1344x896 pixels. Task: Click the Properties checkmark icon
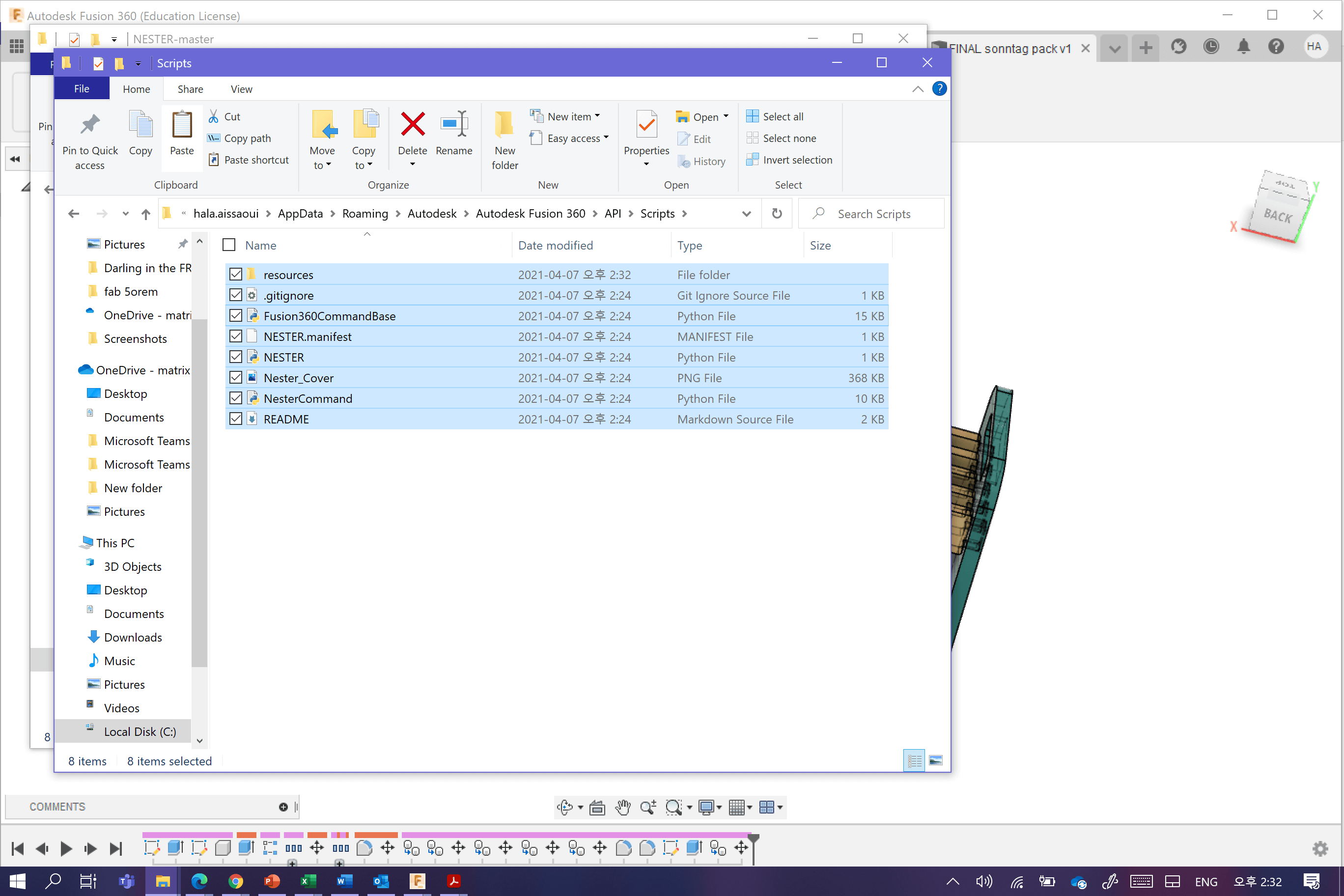pyautogui.click(x=646, y=125)
